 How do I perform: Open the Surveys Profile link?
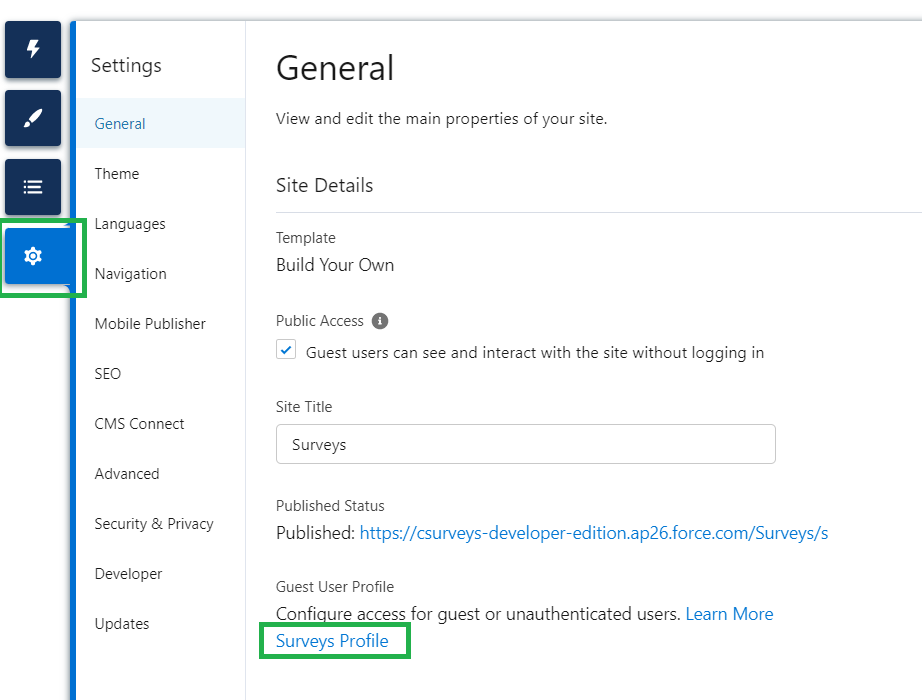coord(334,640)
